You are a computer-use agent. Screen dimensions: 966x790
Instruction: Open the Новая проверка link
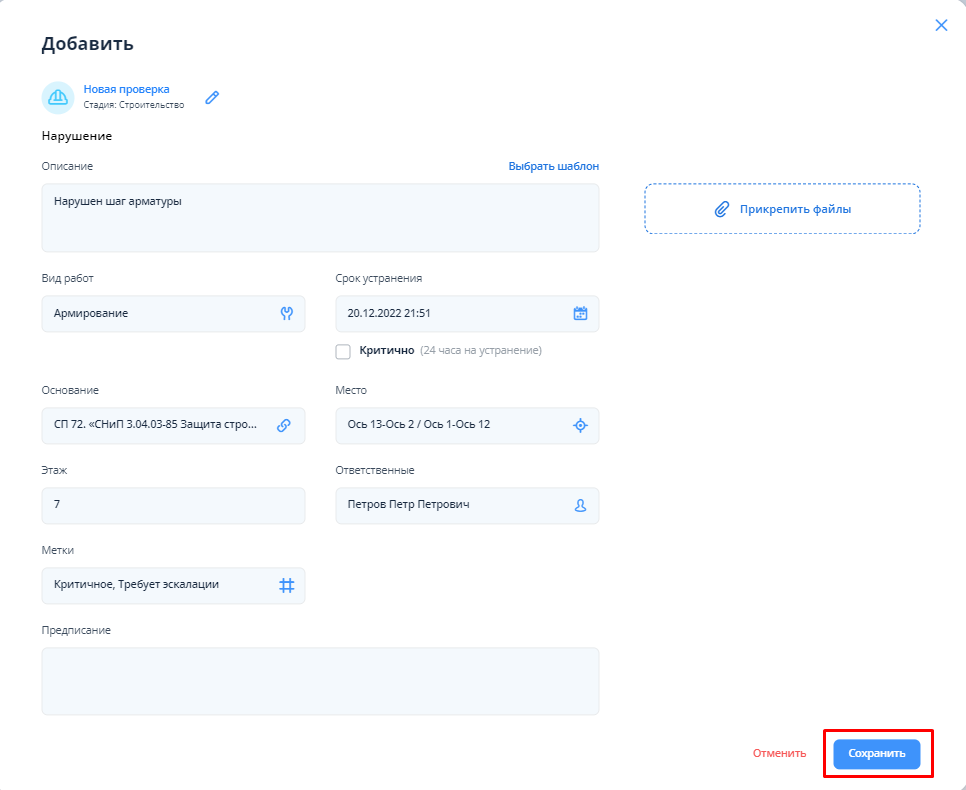tap(126, 89)
